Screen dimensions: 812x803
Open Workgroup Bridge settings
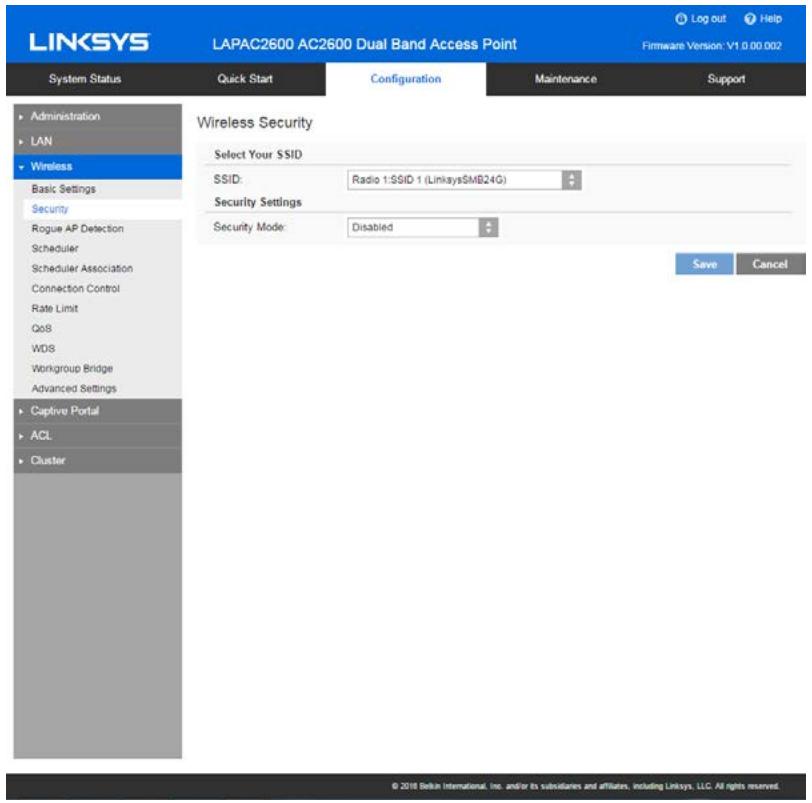(x=72, y=369)
